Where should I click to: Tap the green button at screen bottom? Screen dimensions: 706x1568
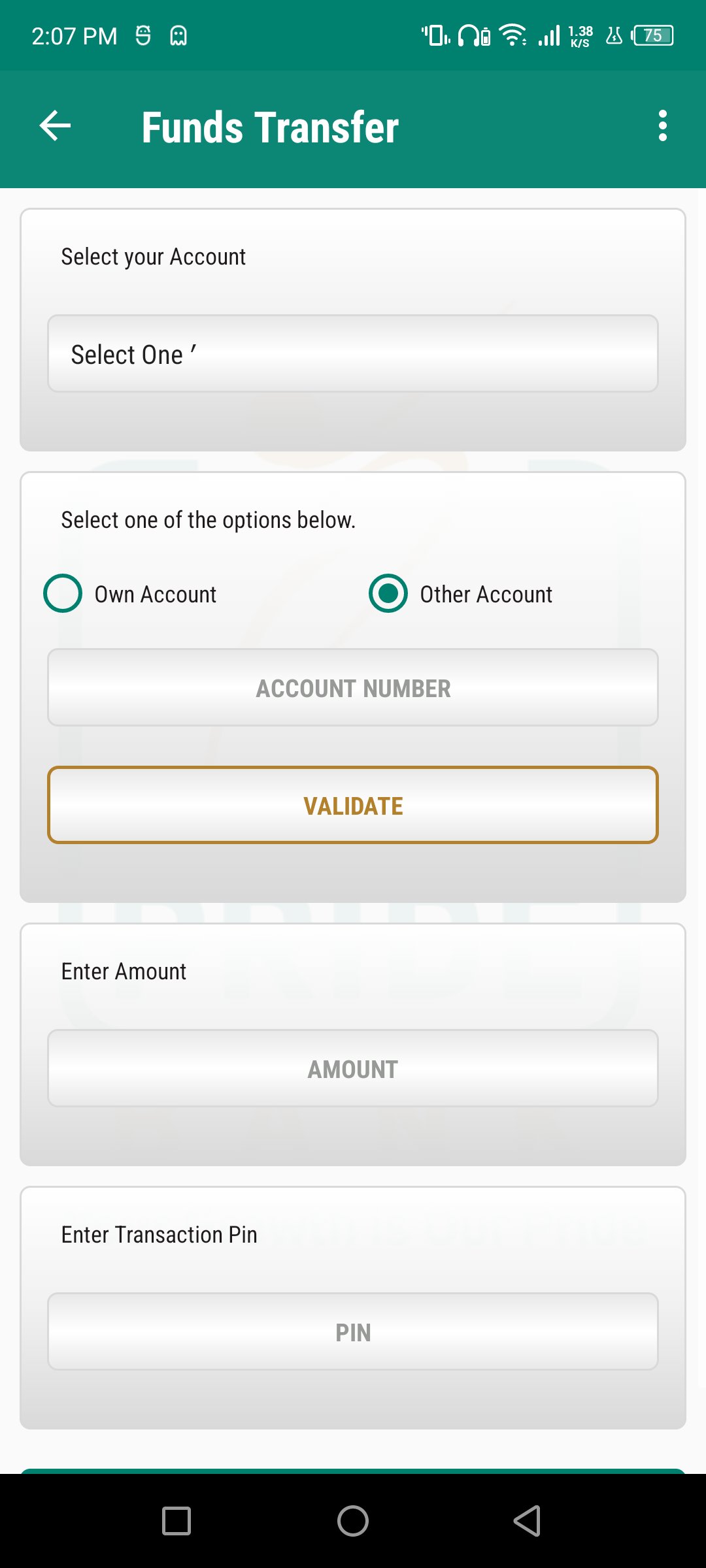pos(353,1471)
